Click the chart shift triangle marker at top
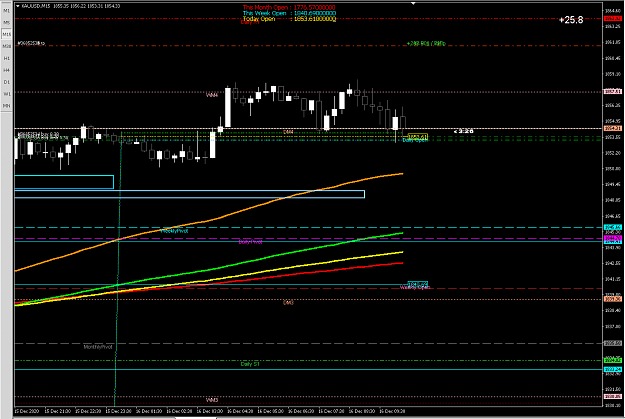The image size is (625, 419). [x=413, y=3]
